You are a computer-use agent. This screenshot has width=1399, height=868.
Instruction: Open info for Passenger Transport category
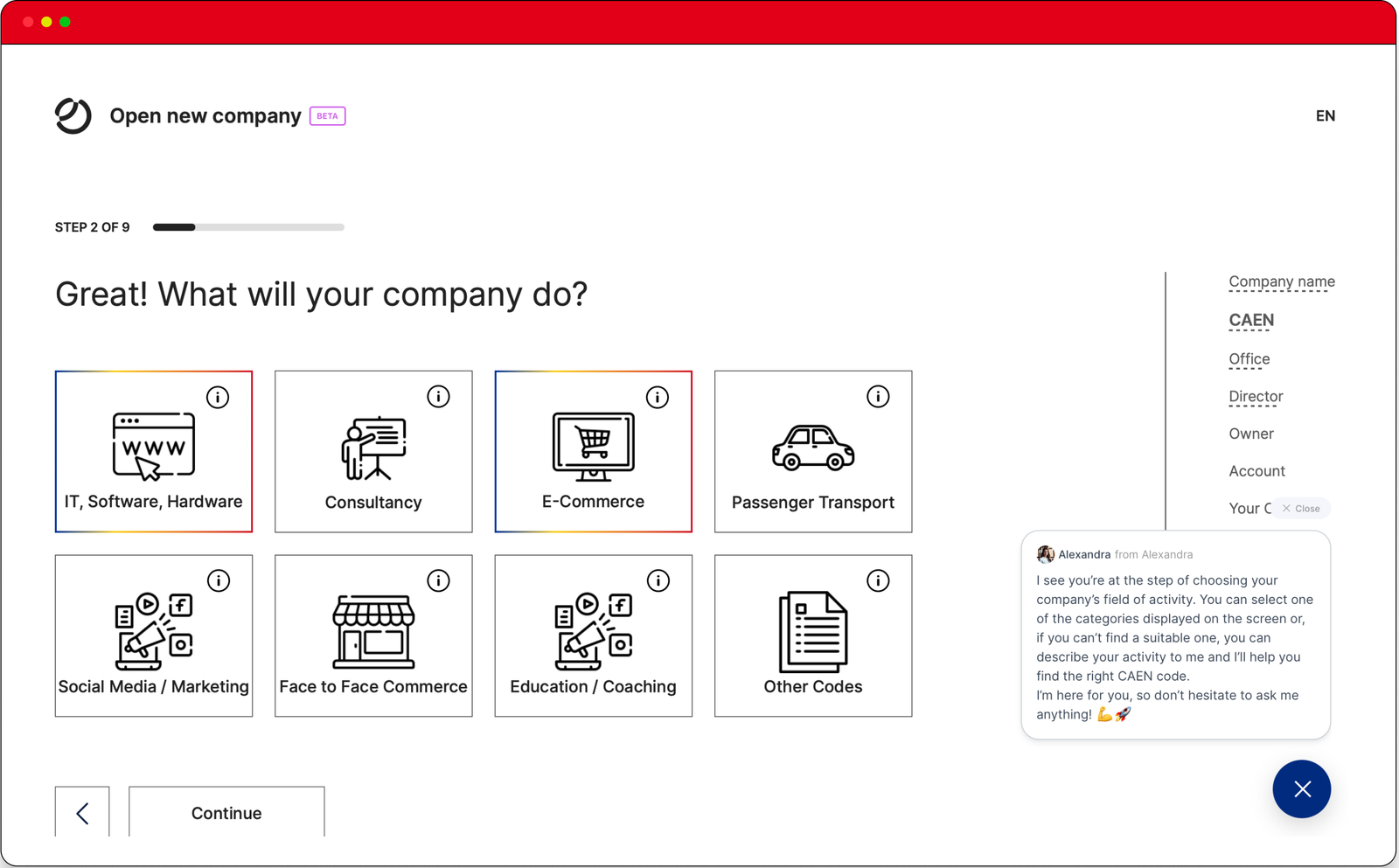(x=878, y=397)
